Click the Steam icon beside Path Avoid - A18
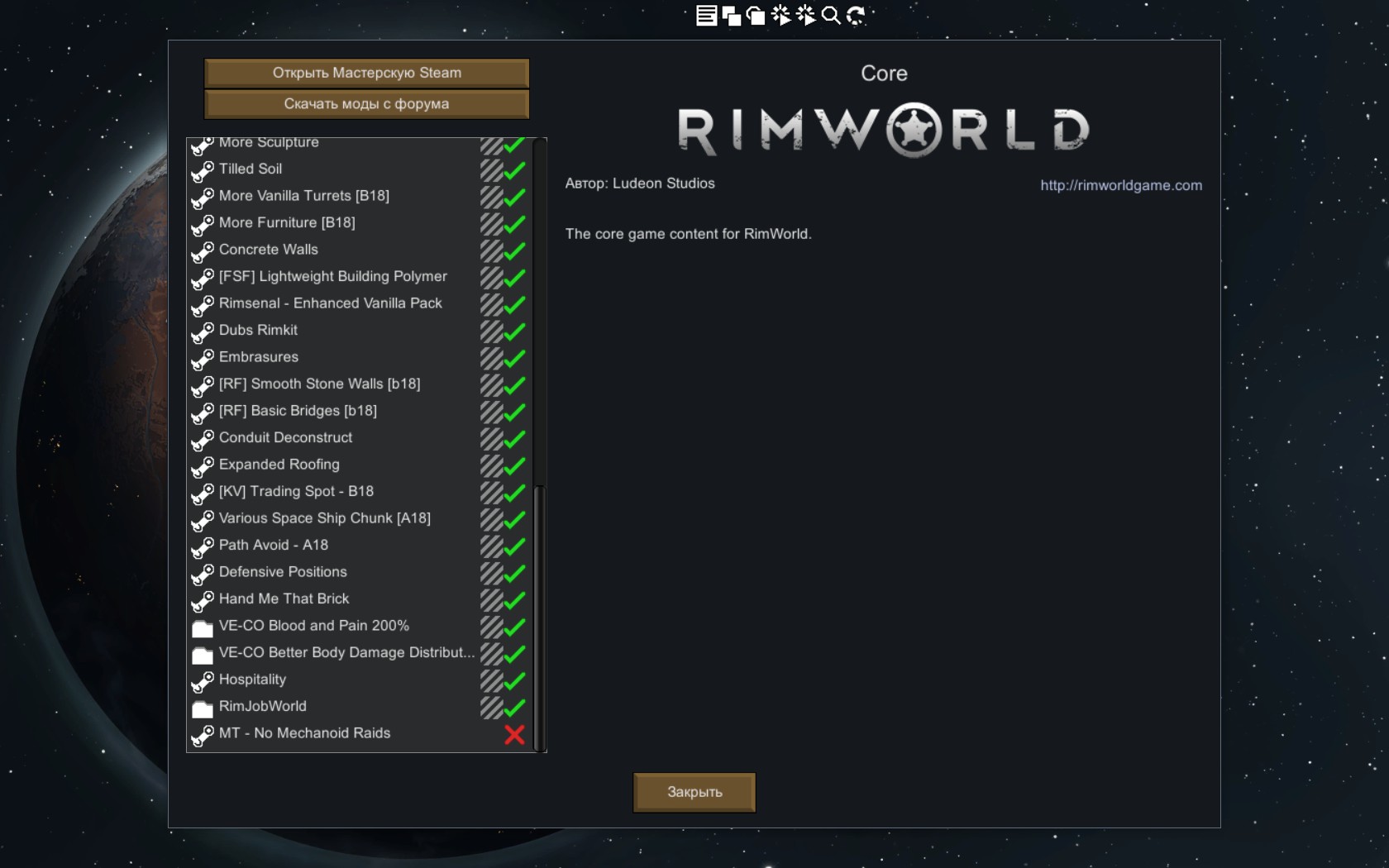The height and width of the screenshot is (868, 1389). [x=203, y=546]
